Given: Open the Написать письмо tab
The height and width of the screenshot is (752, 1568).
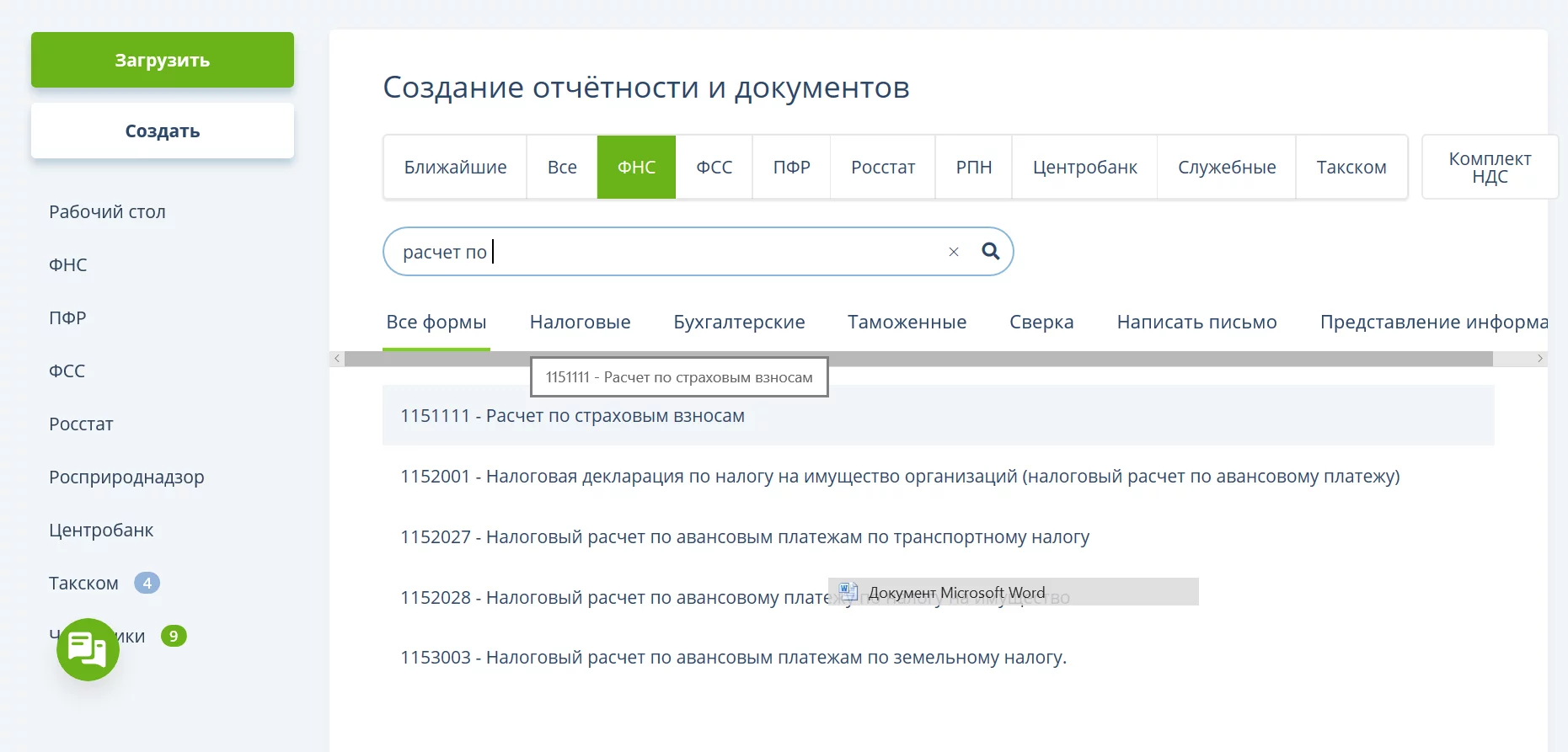Looking at the screenshot, I should pyautogui.click(x=1196, y=323).
